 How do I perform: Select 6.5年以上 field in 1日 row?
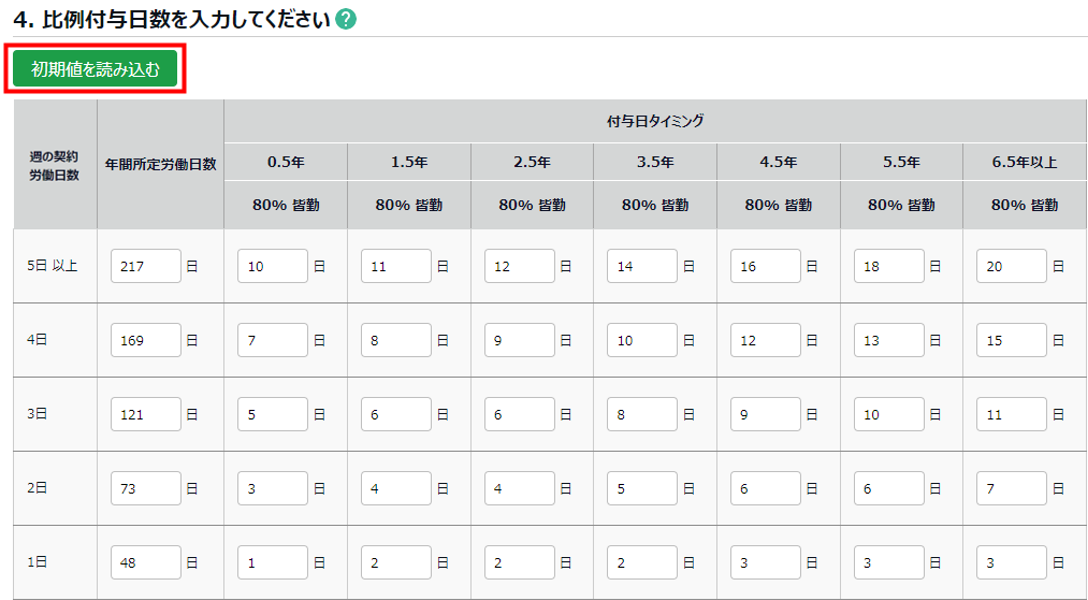[x=1012, y=563]
